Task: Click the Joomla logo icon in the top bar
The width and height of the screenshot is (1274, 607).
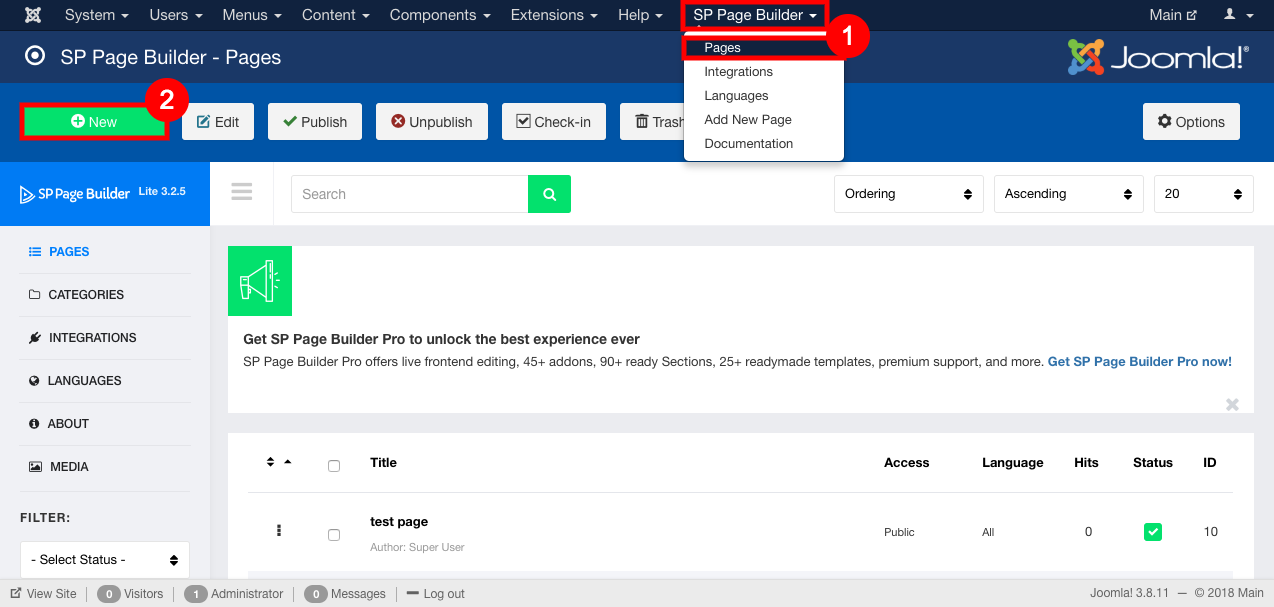Action: (33, 15)
